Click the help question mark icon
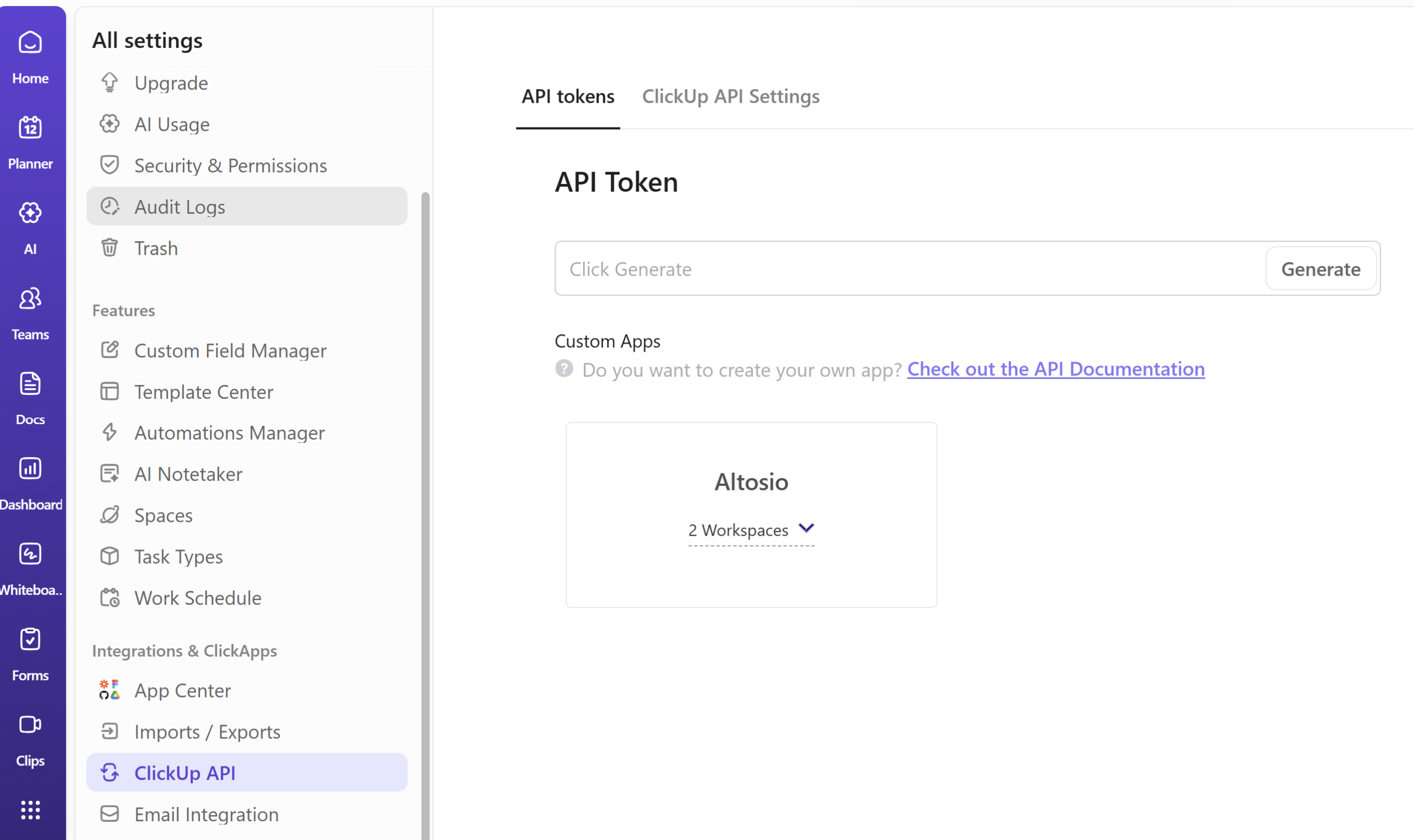Viewport: 1414px width, 840px height. click(564, 369)
